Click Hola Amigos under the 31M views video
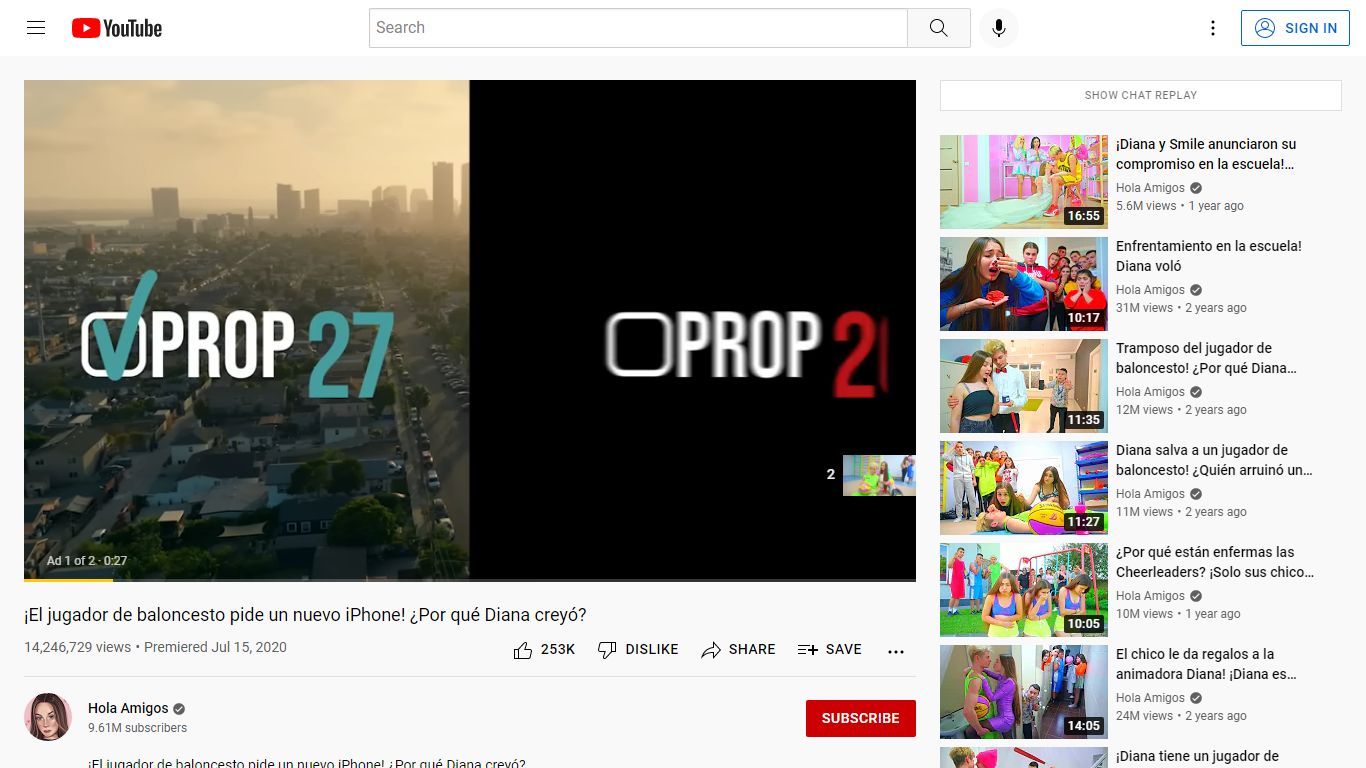Viewport: 1366px width, 768px height. click(1150, 290)
